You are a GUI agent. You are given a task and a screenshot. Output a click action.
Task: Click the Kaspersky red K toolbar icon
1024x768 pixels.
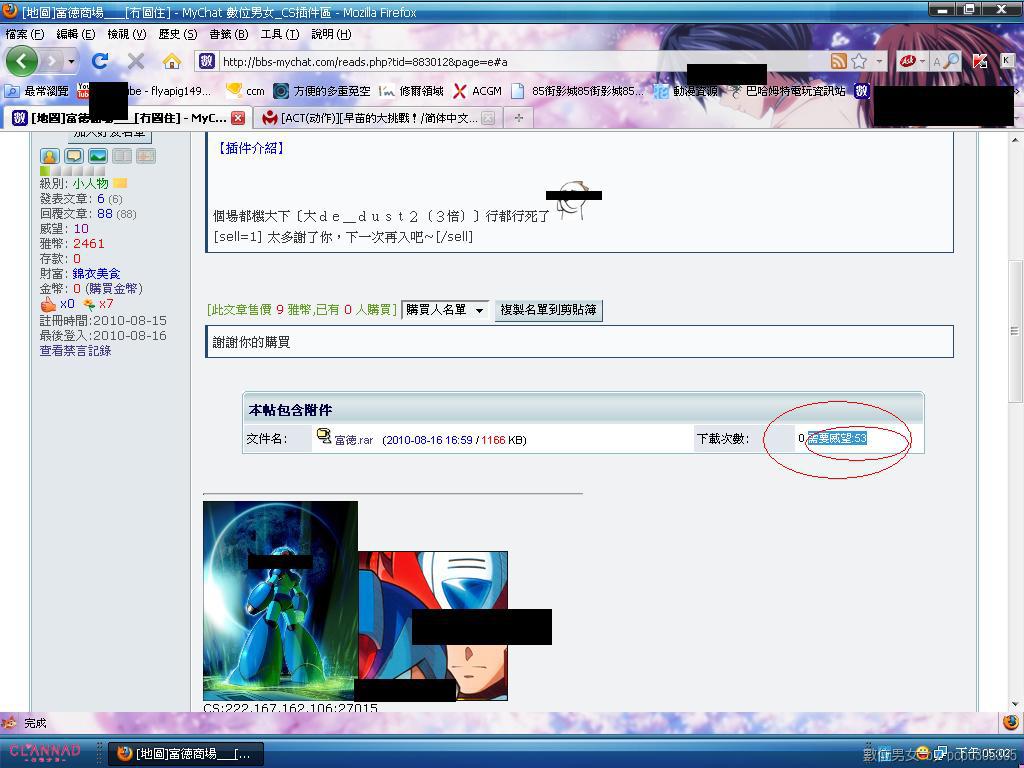coord(980,61)
